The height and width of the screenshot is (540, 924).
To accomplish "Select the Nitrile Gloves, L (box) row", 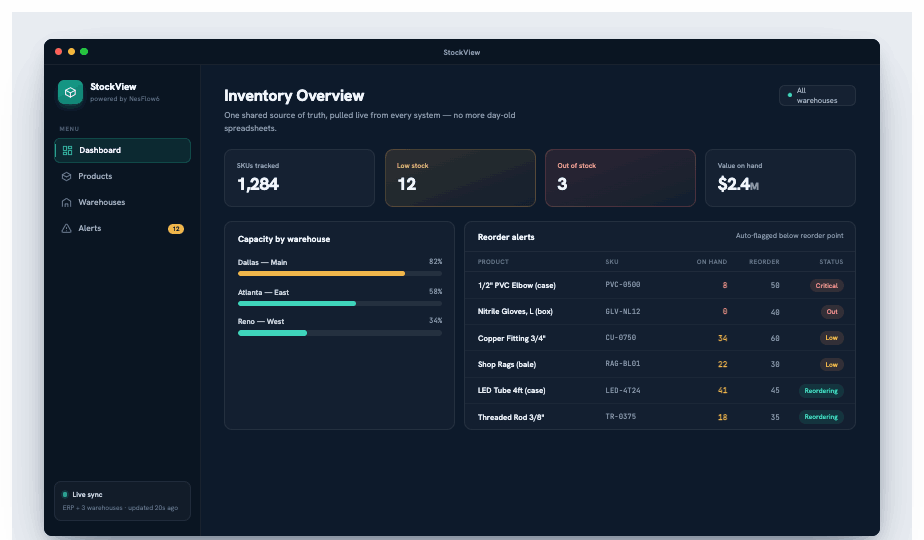I will (x=660, y=311).
